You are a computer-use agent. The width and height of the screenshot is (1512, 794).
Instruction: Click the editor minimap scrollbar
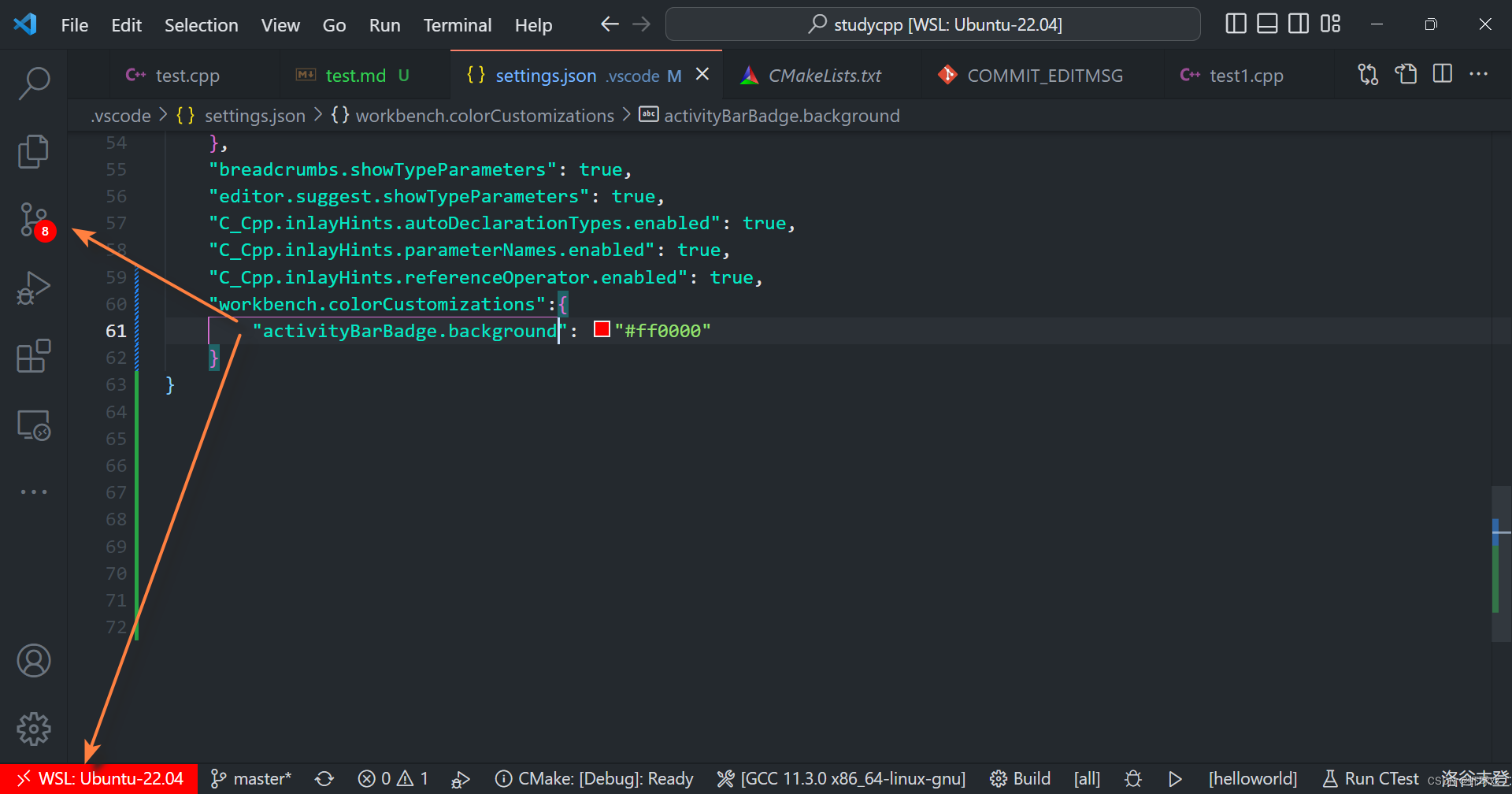[x=1502, y=563]
